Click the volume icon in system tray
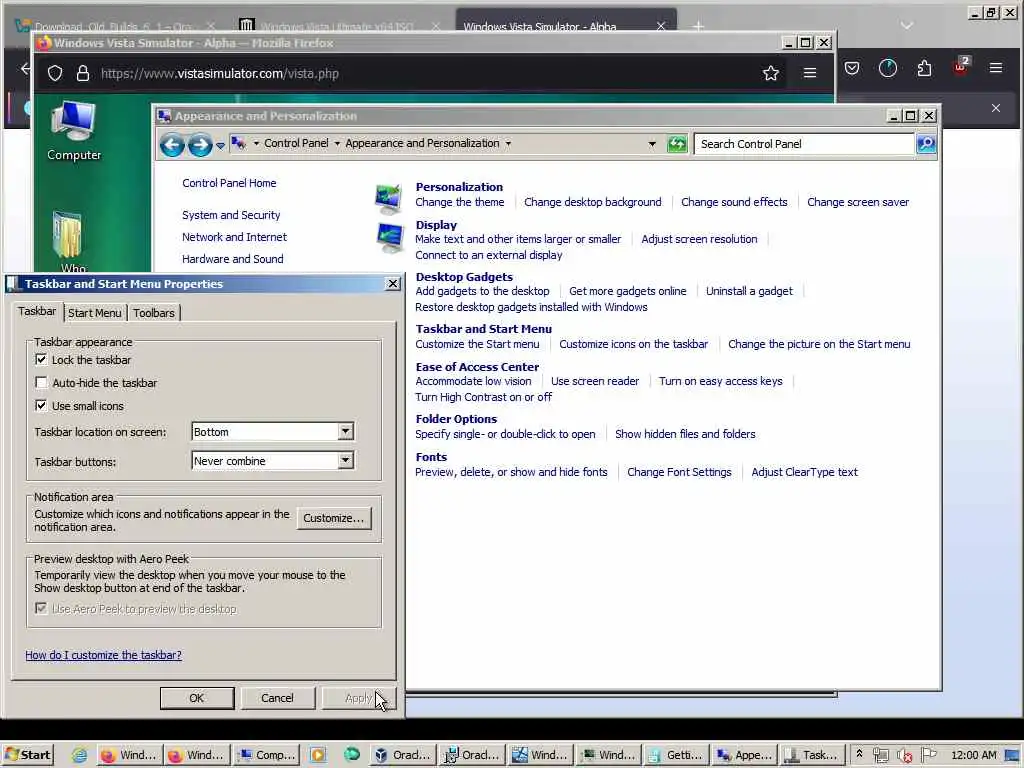The width and height of the screenshot is (1024, 768). 904,756
